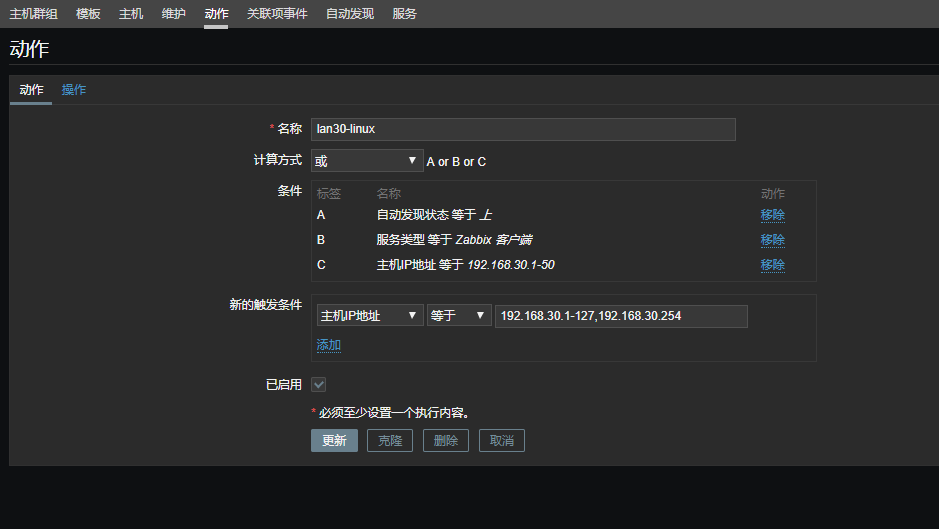This screenshot has width=939, height=529.
Task: Click the expression text A or B or C
Action: [x=456, y=162]
